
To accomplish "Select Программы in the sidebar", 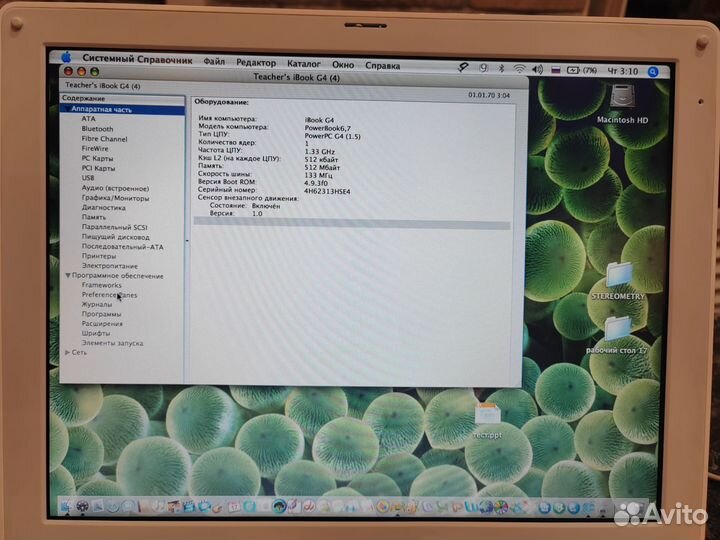I will tap(101, 314).
